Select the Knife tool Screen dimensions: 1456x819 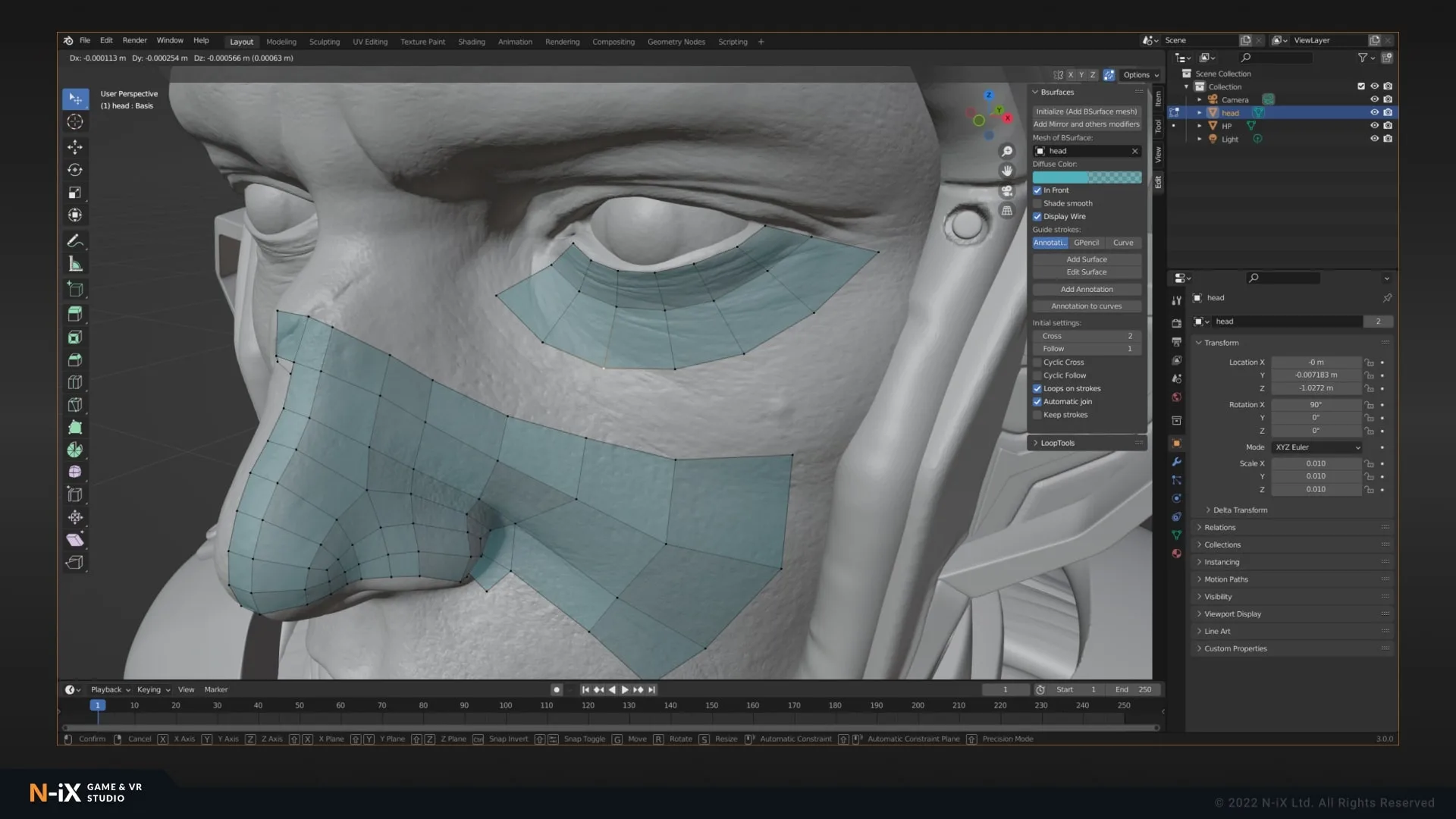pyautogui.click(x=75, y=405)
